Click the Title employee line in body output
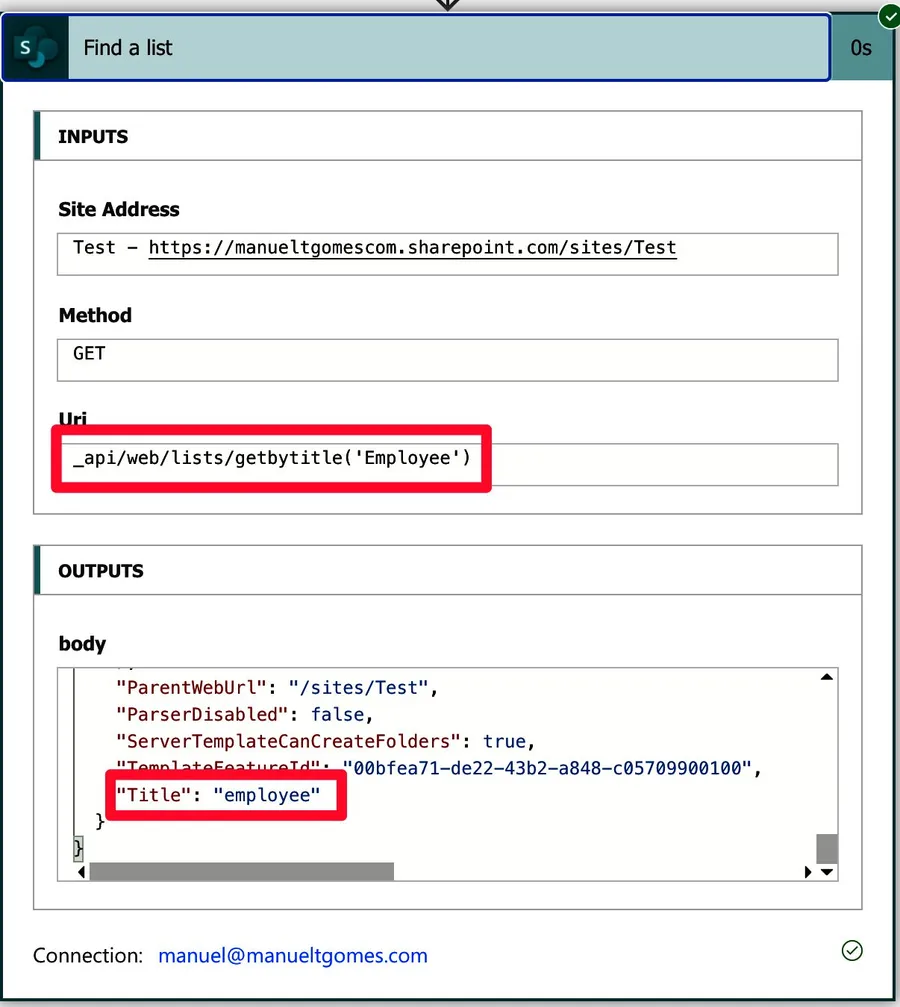The image size is (900, 1007). pos(218,795)
